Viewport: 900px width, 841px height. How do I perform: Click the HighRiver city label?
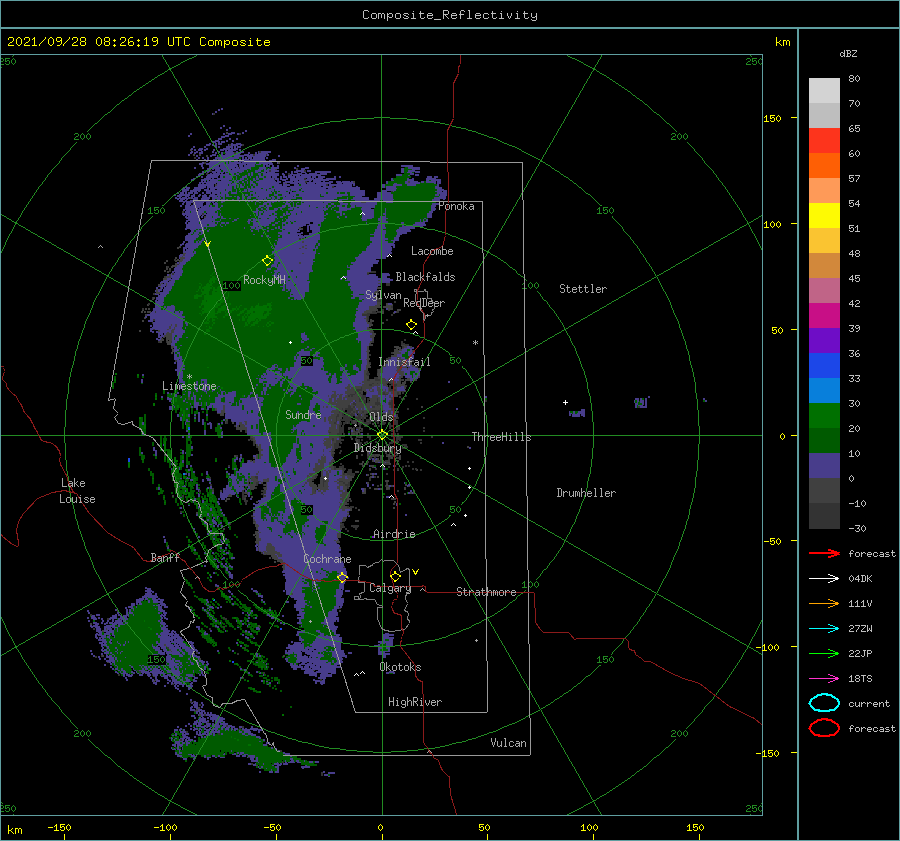(415, 702)
